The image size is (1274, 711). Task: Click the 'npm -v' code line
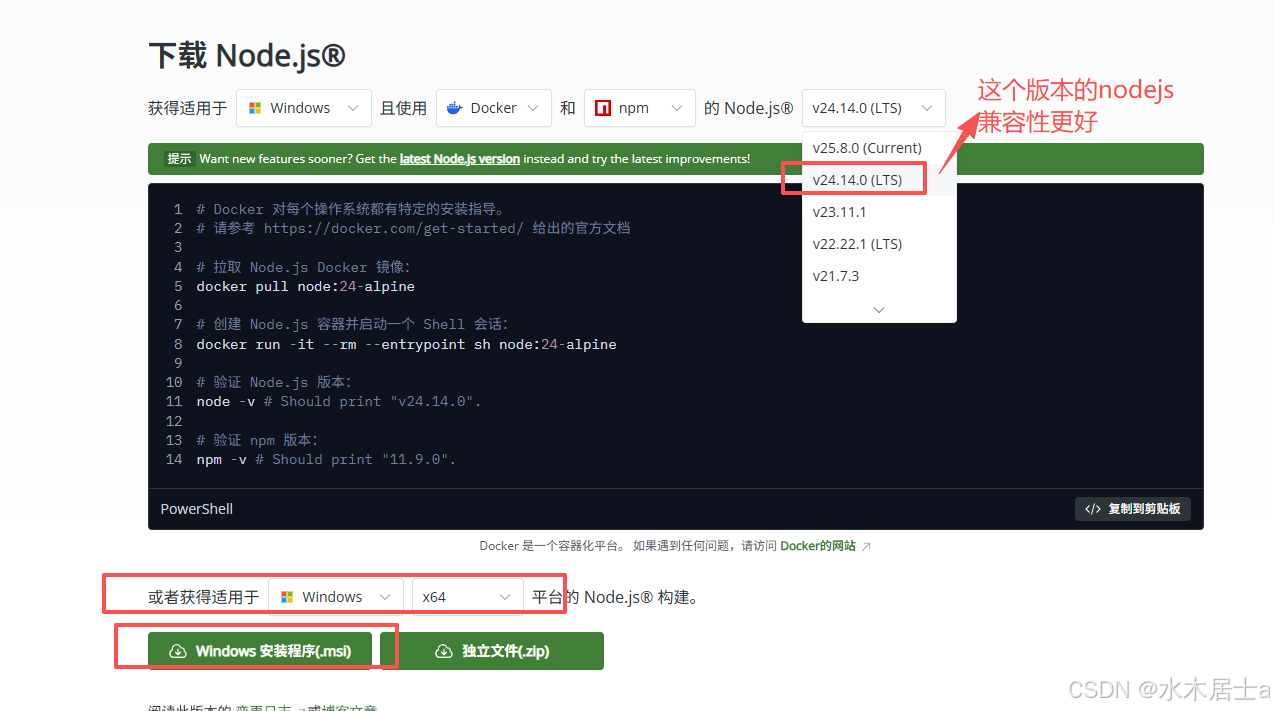coord(326,459)
